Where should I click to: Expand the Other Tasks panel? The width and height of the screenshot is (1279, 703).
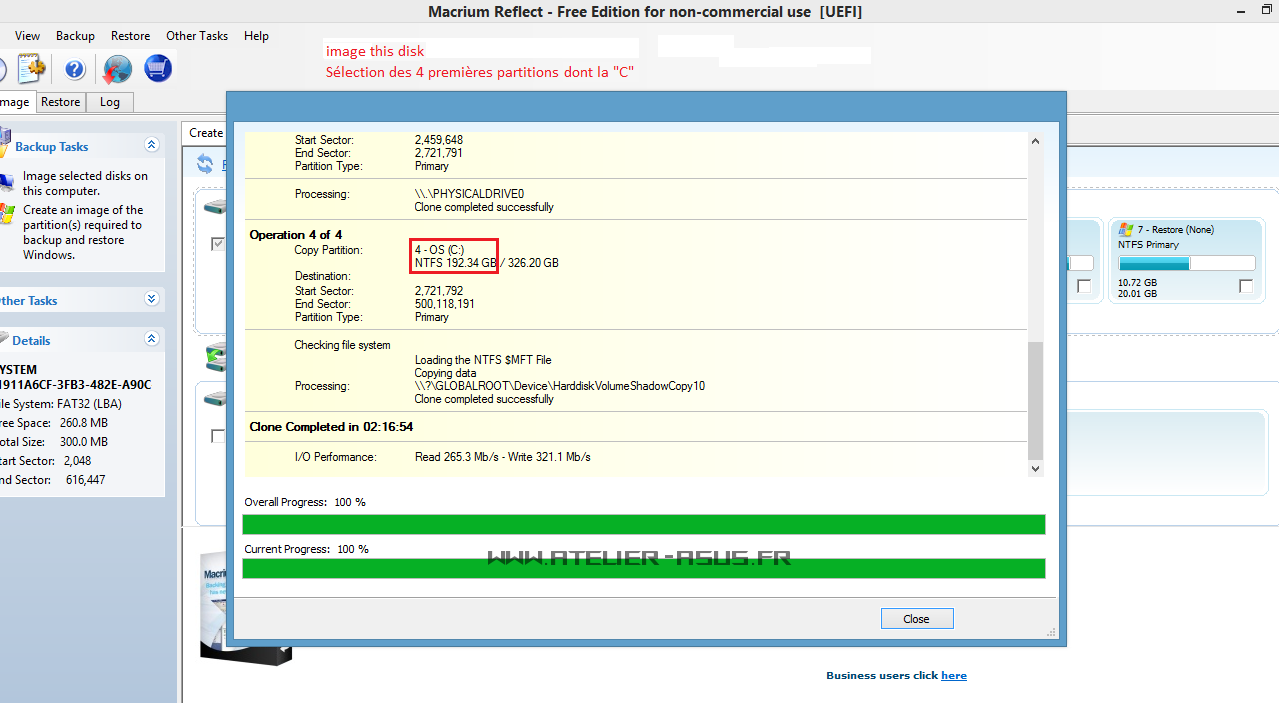(x=152, y=299)
